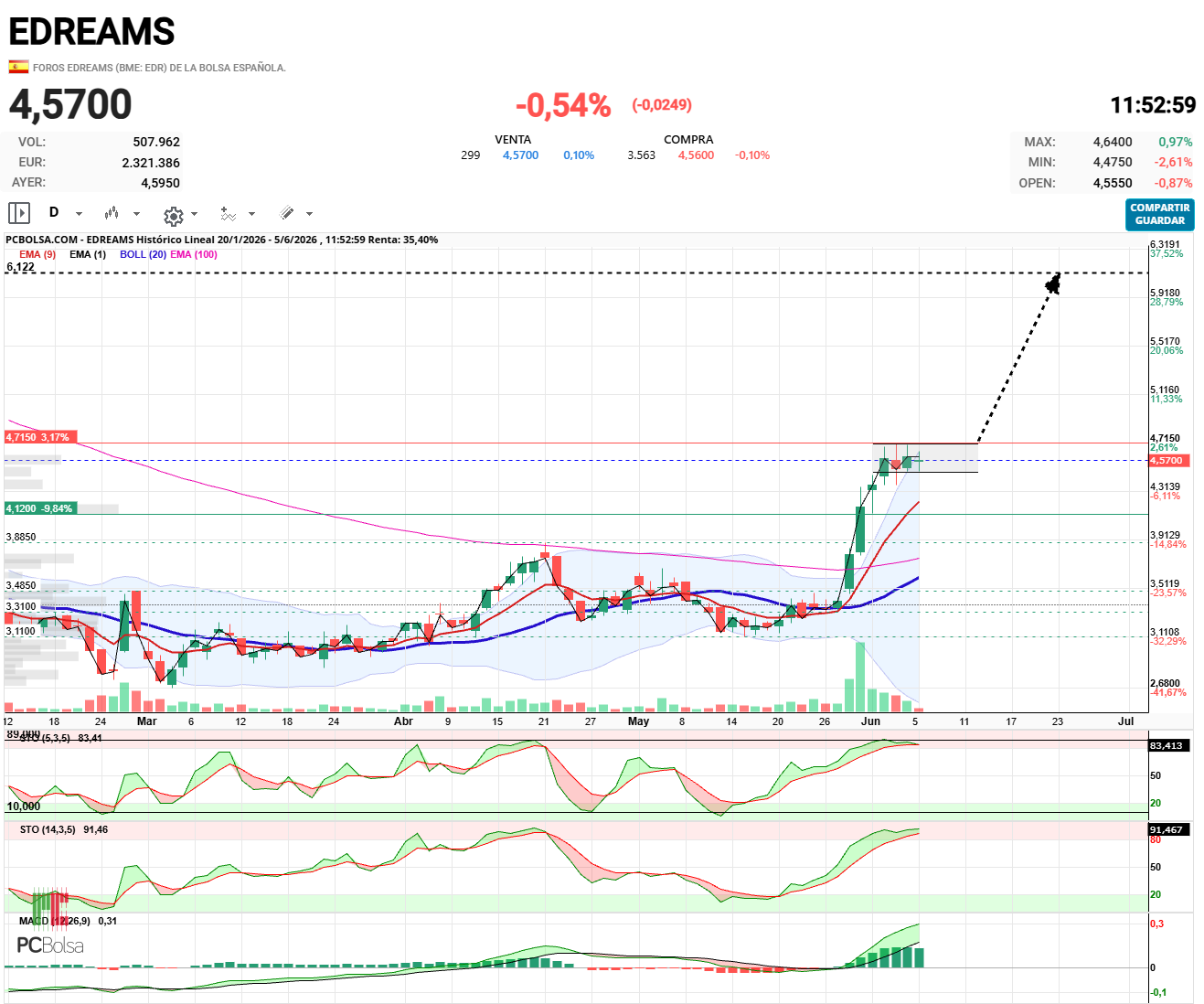Click the Jun date axis label

870,721
